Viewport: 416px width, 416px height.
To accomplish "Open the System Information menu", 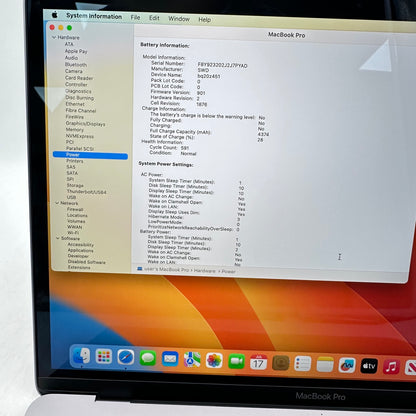I will (94, 16).
